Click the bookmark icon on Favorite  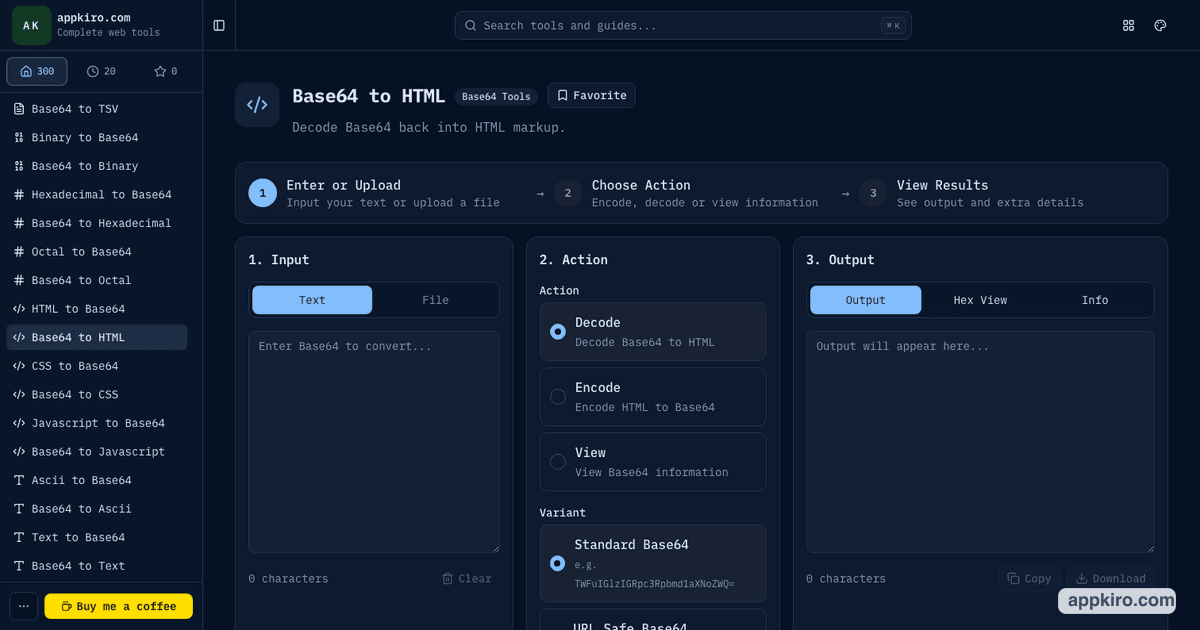click(x=563, y=96)
